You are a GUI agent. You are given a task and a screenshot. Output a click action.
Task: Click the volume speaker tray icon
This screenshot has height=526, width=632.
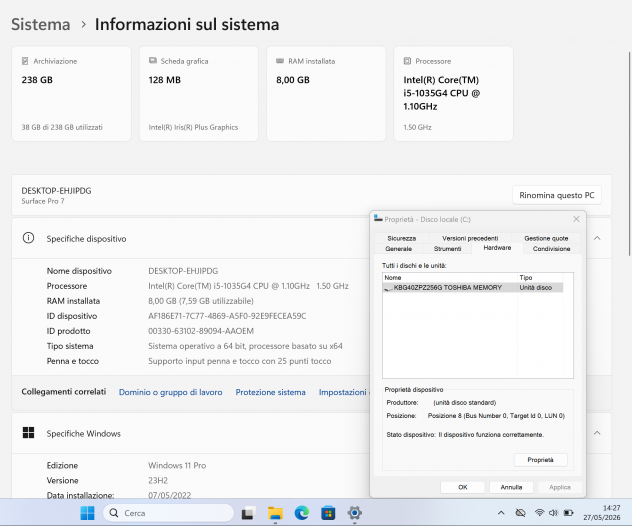[x=553, y=513]
